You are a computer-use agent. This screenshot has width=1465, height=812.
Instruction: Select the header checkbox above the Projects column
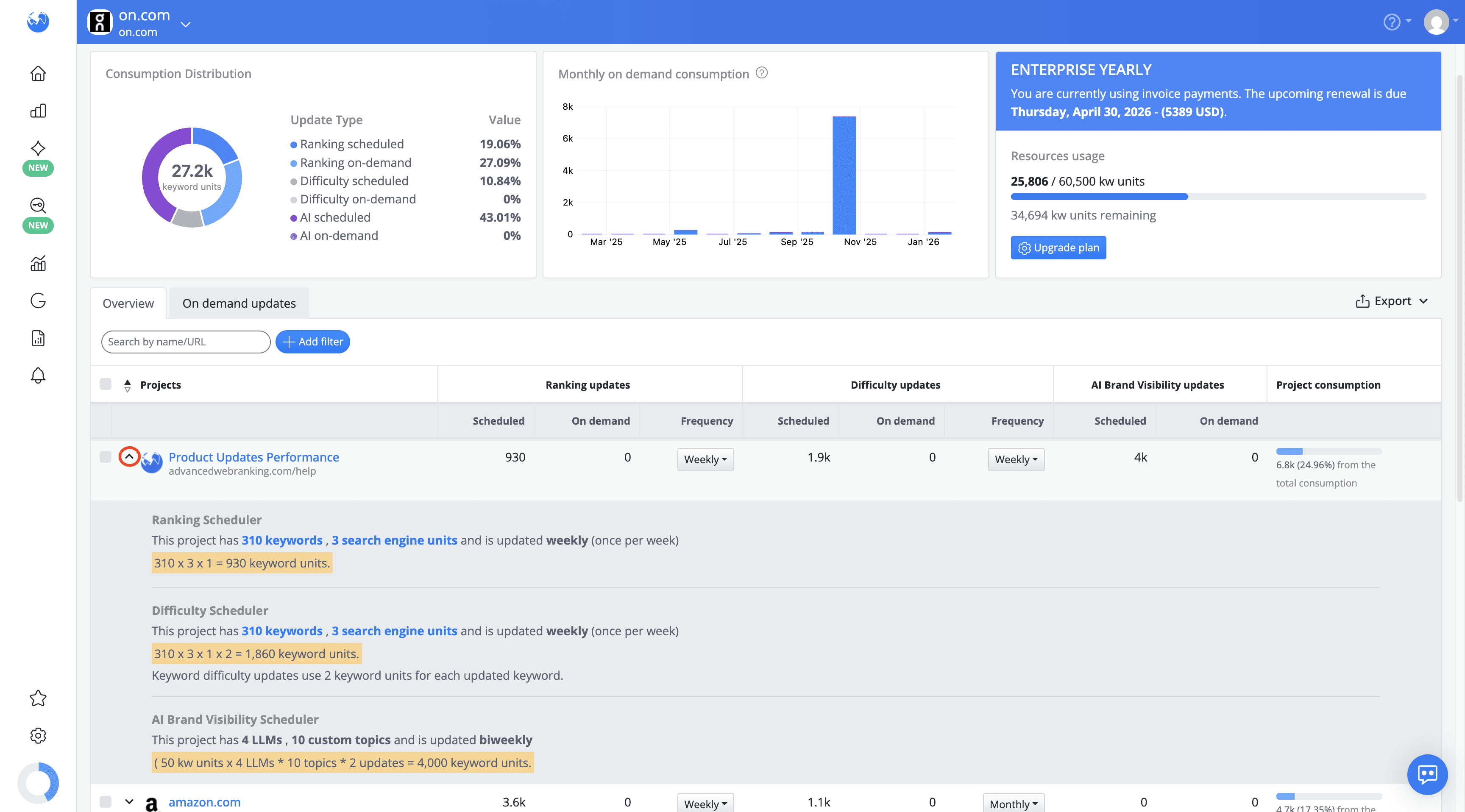106,384
